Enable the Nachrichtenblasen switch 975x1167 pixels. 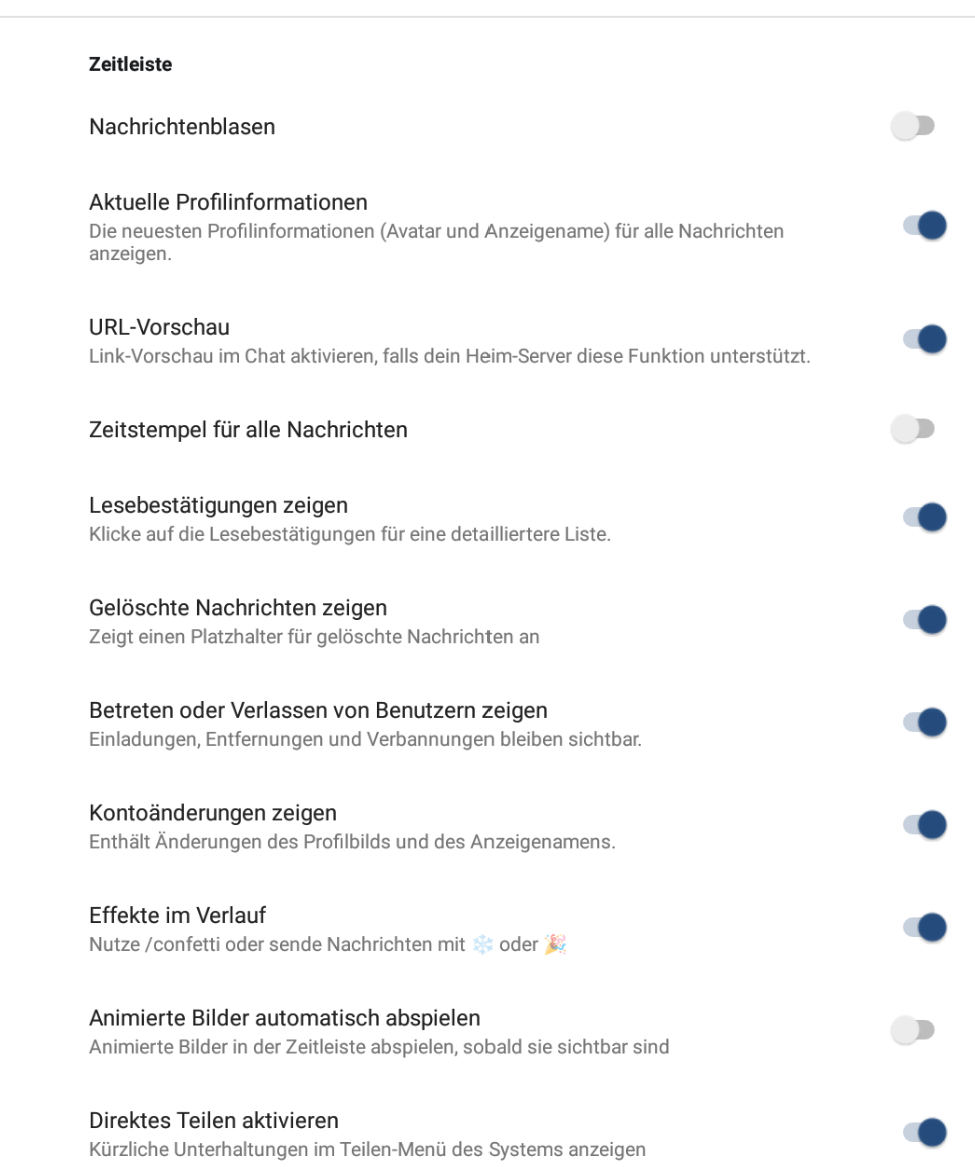click(913, 127)
